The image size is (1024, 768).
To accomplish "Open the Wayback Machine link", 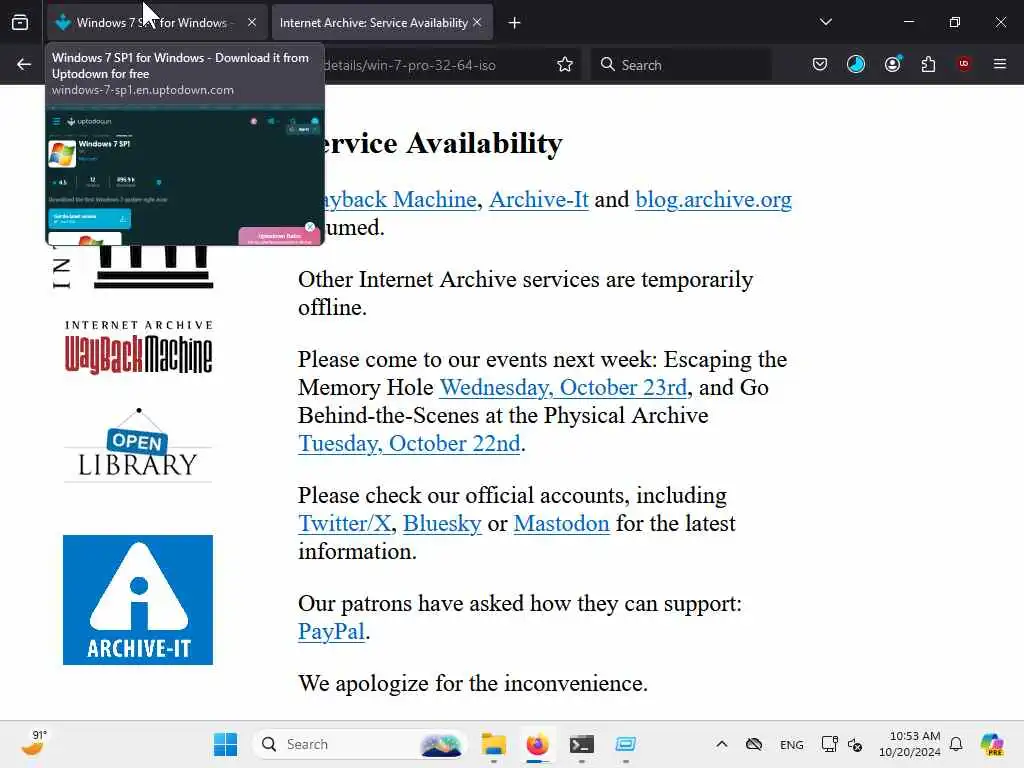I will point(398,199).
